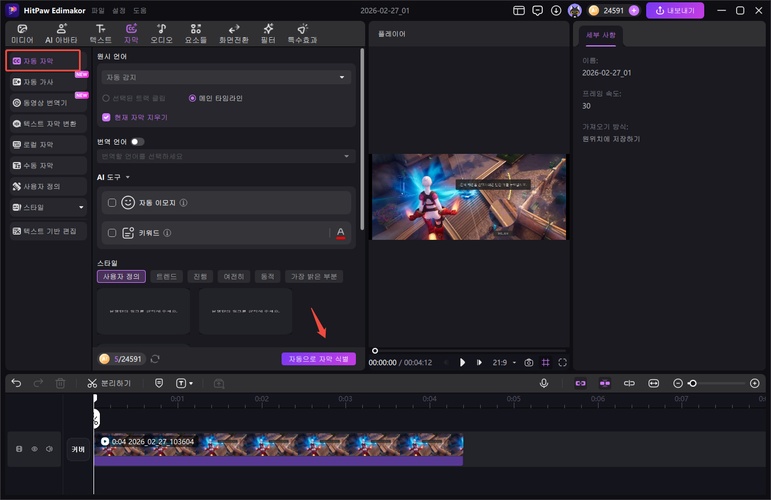The image size is (771, 500).
Task: Select the 트렌드 style tab
Action: [x=166, y=276]
